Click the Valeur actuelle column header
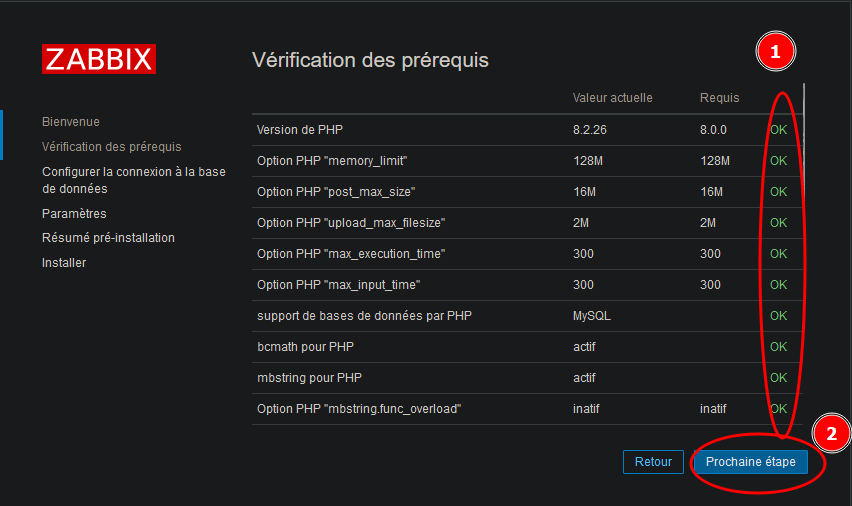 [x=612, y=98]
